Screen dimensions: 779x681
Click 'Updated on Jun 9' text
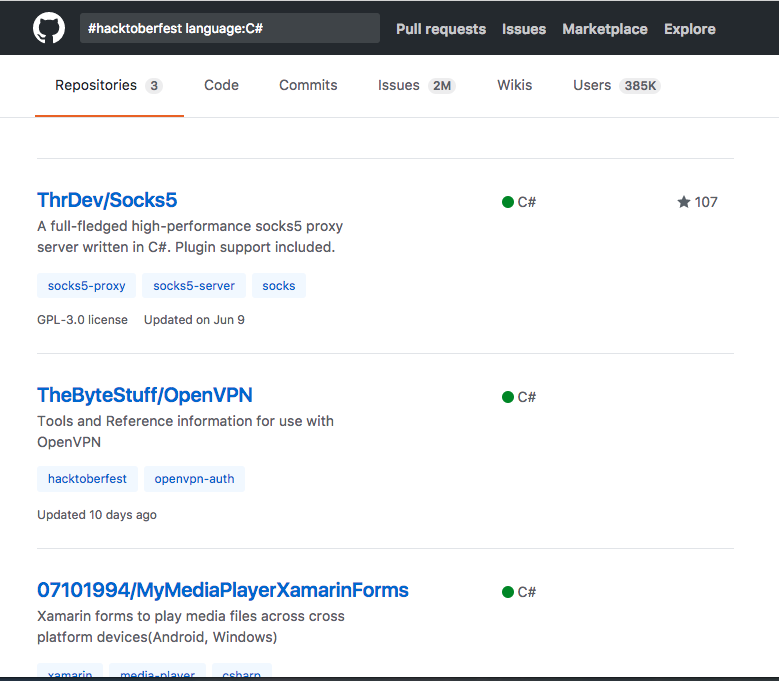point(194,320)
